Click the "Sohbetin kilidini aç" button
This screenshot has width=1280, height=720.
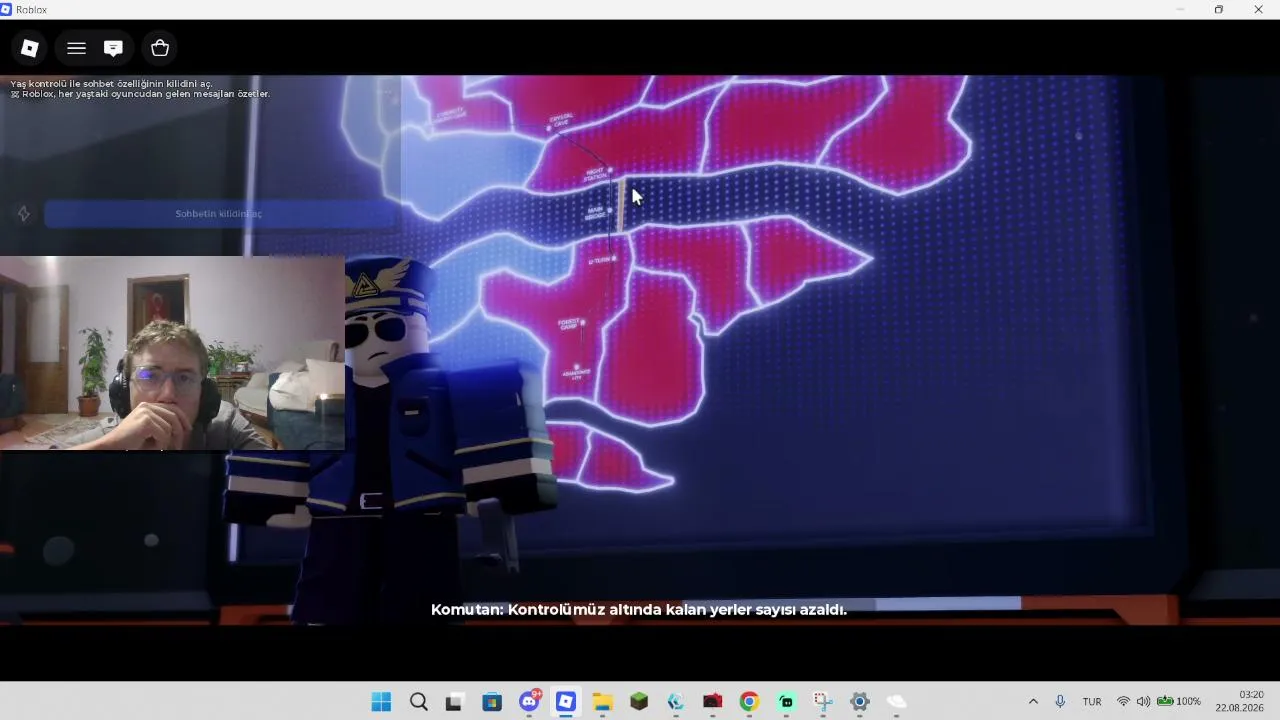(x=218, y=214)
